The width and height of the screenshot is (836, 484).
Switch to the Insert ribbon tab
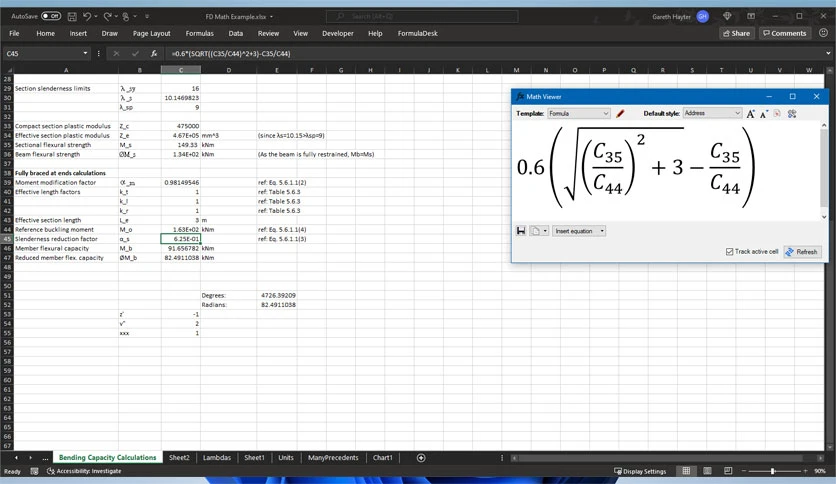pos(78,33)
